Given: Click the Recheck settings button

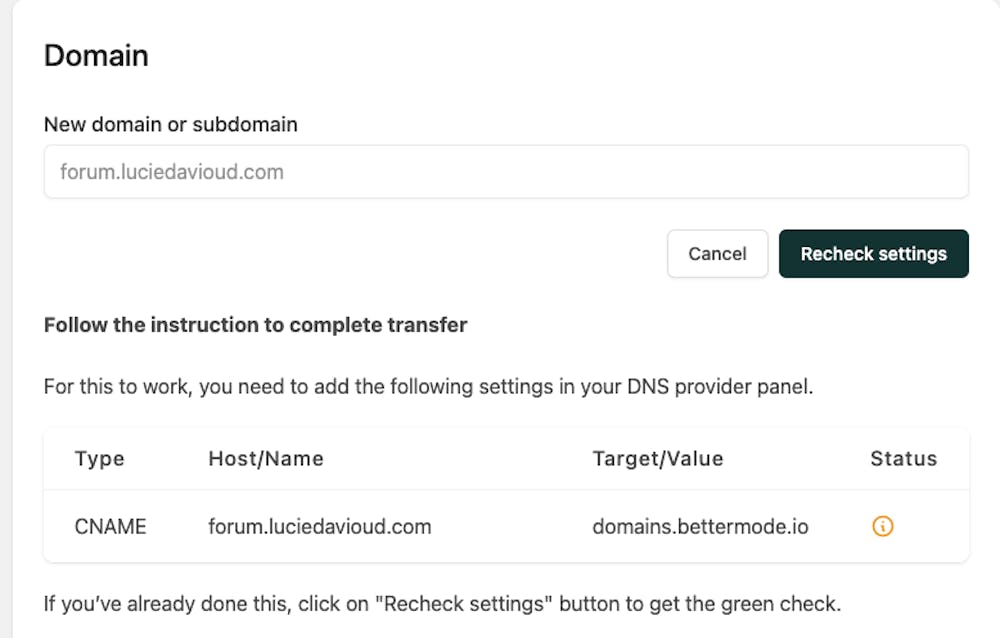Looking at the screenshot, I should coord(873,254).
